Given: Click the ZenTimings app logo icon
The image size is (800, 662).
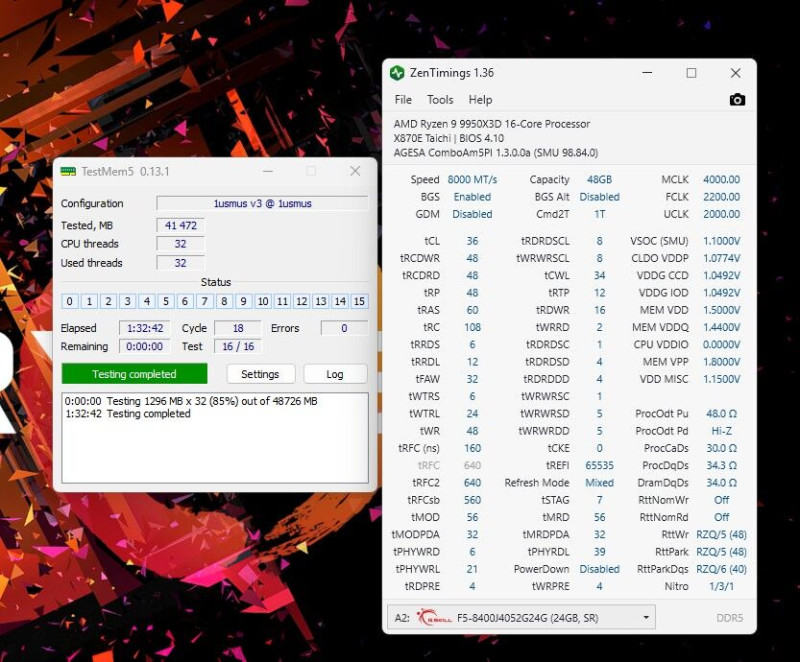Looking at the screenshot, I should click(x=397, y=73).
